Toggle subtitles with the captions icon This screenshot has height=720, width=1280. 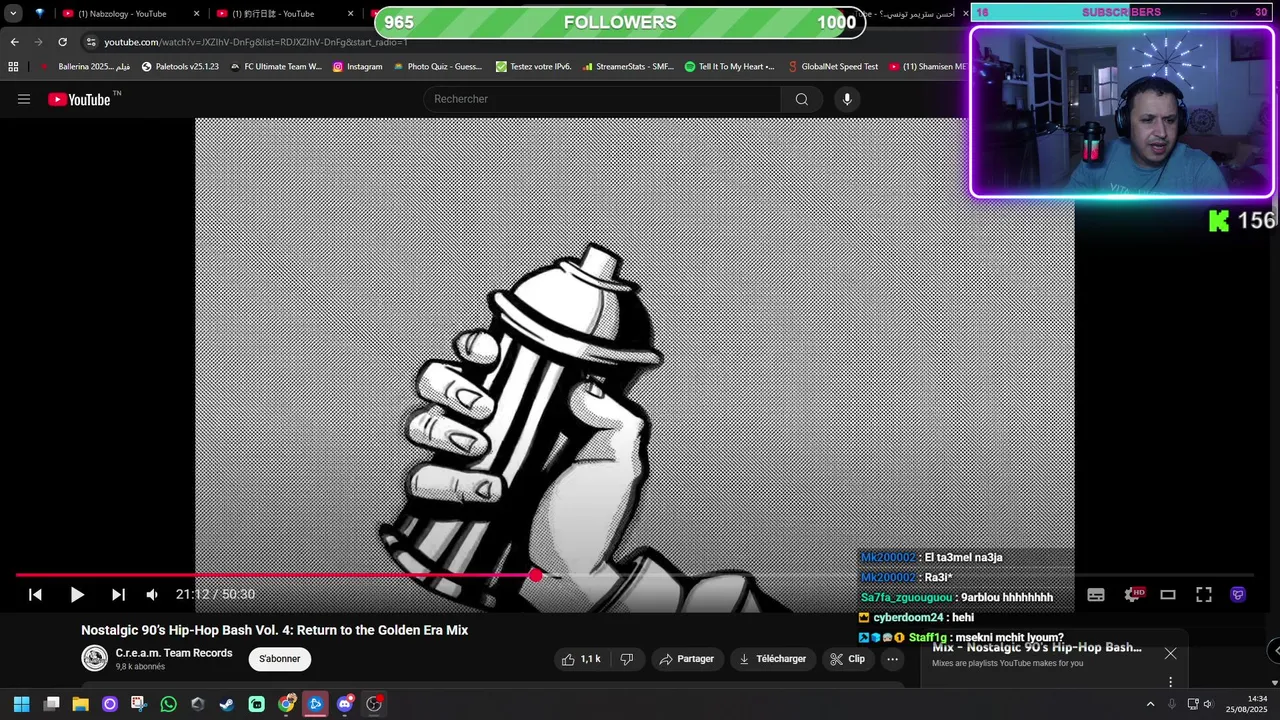1096,594
